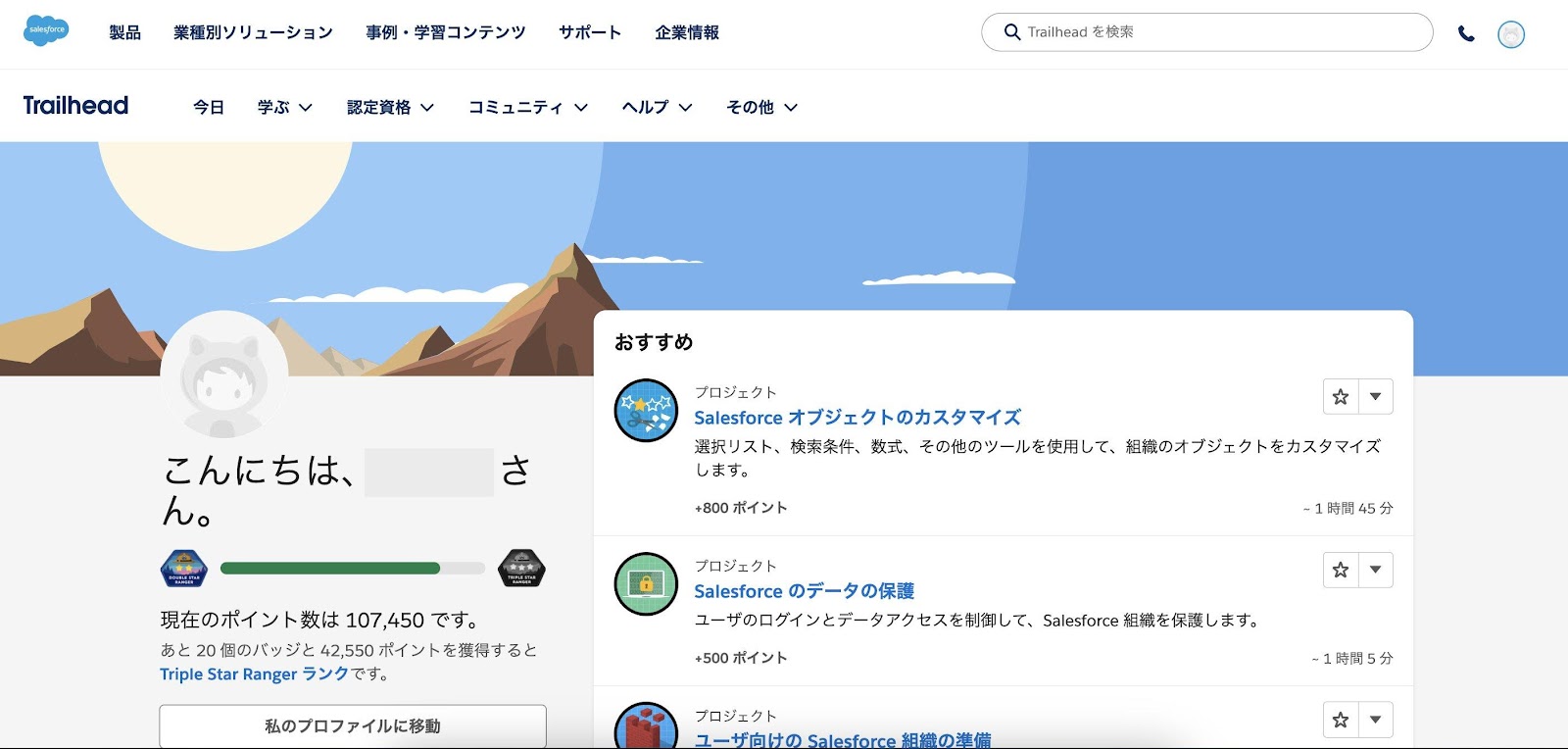The width and height of the screenshot is (1568, 749).
Task: Open the Salesforce のデータの保護 project badge icon
Action: (x=646, y=584)
